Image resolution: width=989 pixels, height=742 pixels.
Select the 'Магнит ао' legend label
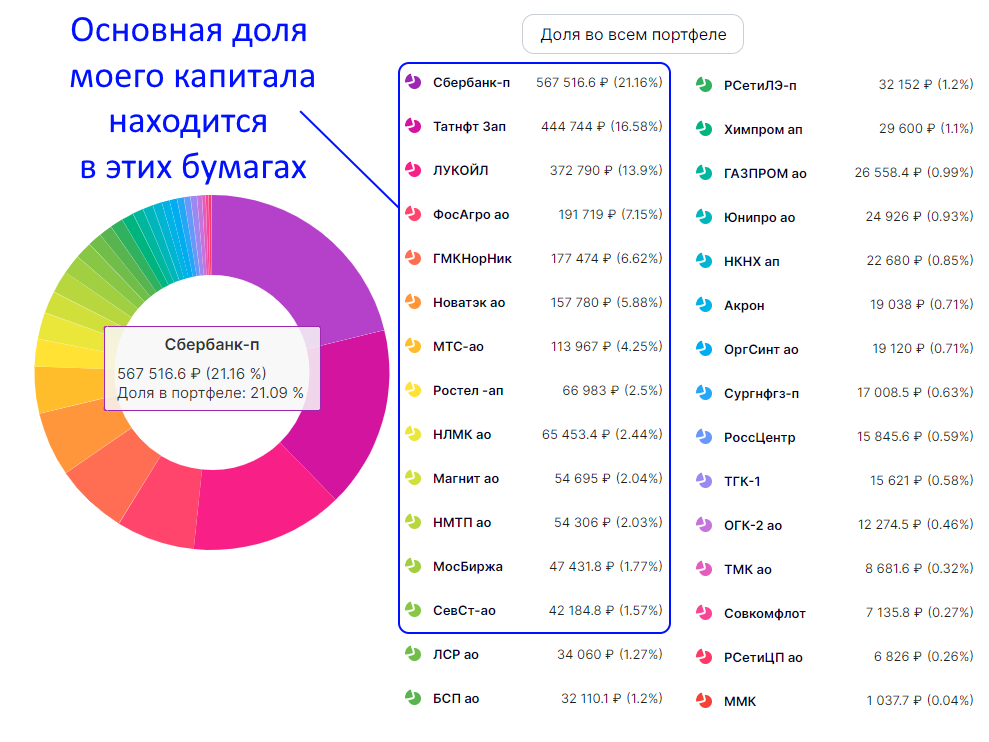(465, 478)
